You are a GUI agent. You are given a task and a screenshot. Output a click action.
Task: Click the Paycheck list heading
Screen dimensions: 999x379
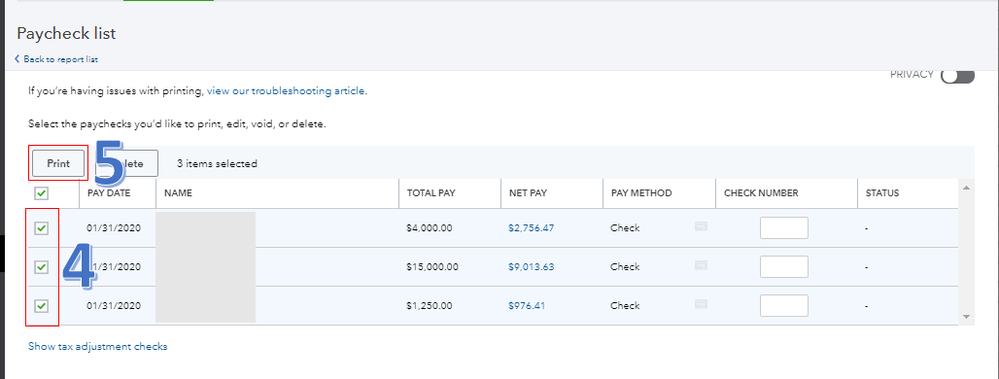(x=66, y=33)
